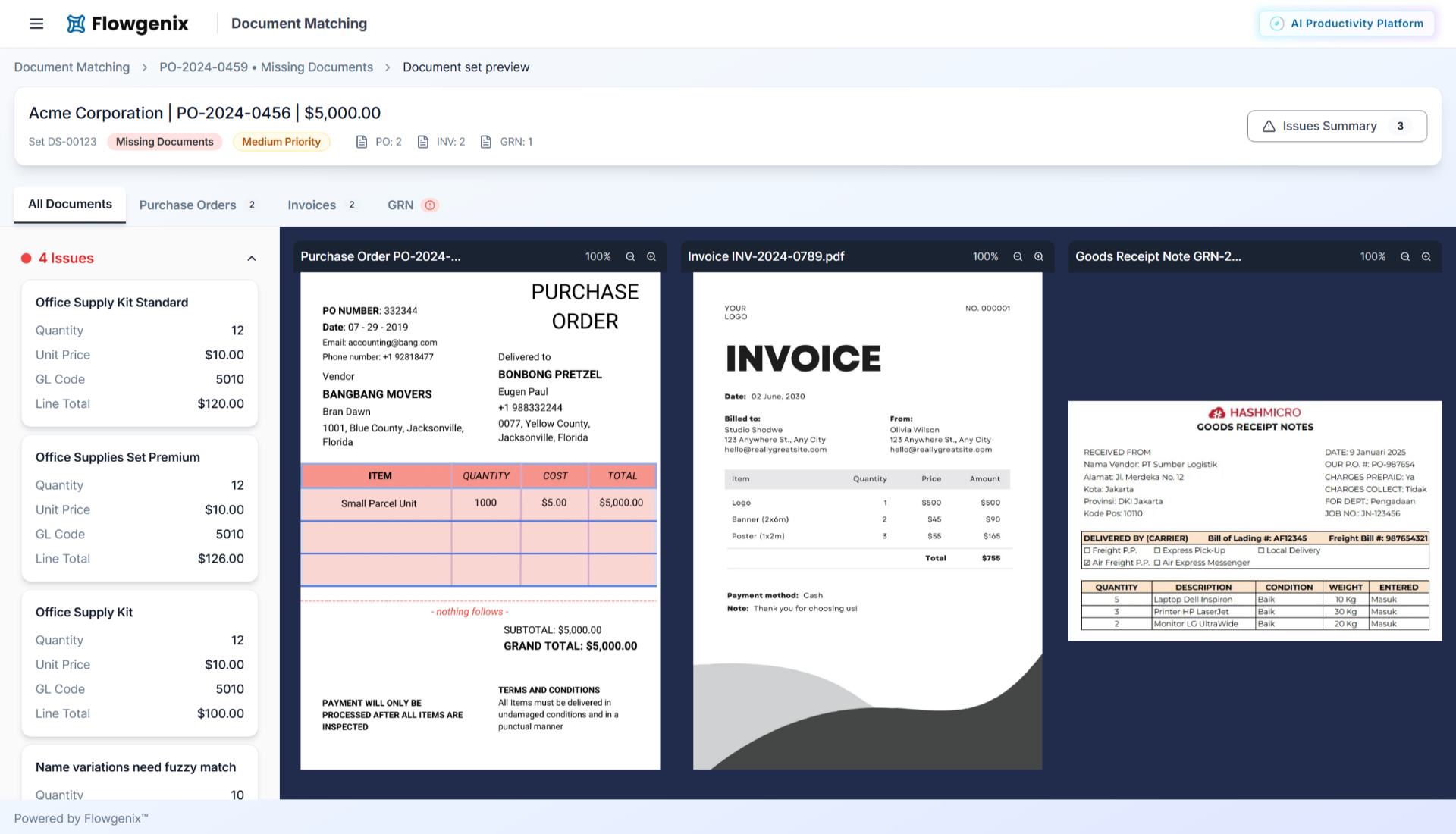Click the Laptop Dell Inspiron row in GRN
The image size is (1456, 834).
[1255, 599]
